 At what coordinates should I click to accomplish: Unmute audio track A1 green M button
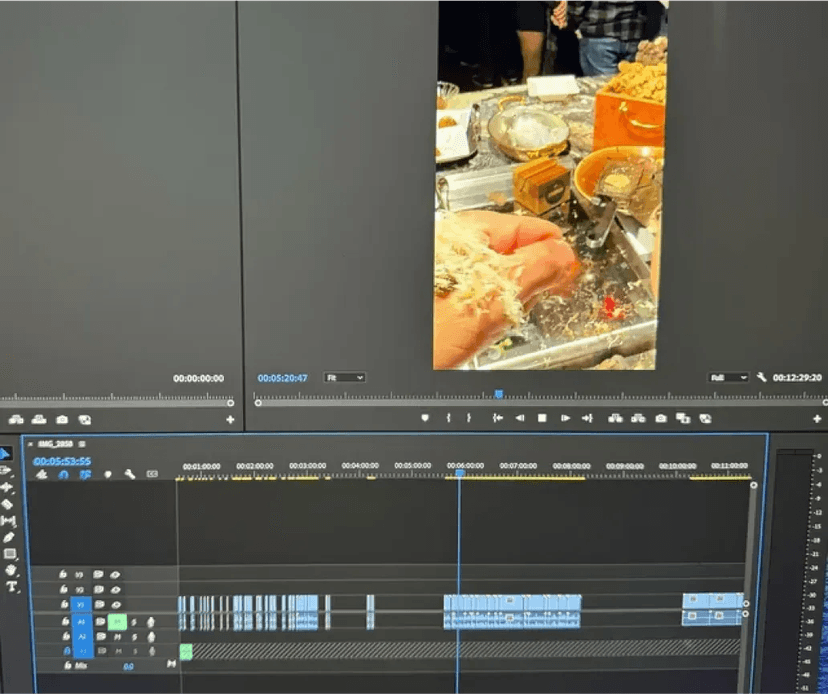(x=117, y=622)
